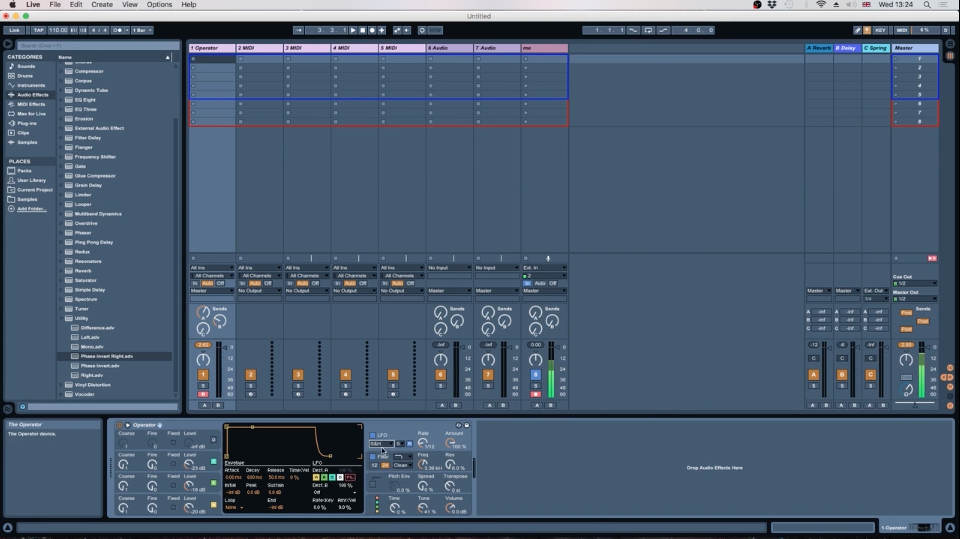Select Plug-ins category in the browser
The height and width of the screenshot is (539, 960).
[x=27, y=123]
